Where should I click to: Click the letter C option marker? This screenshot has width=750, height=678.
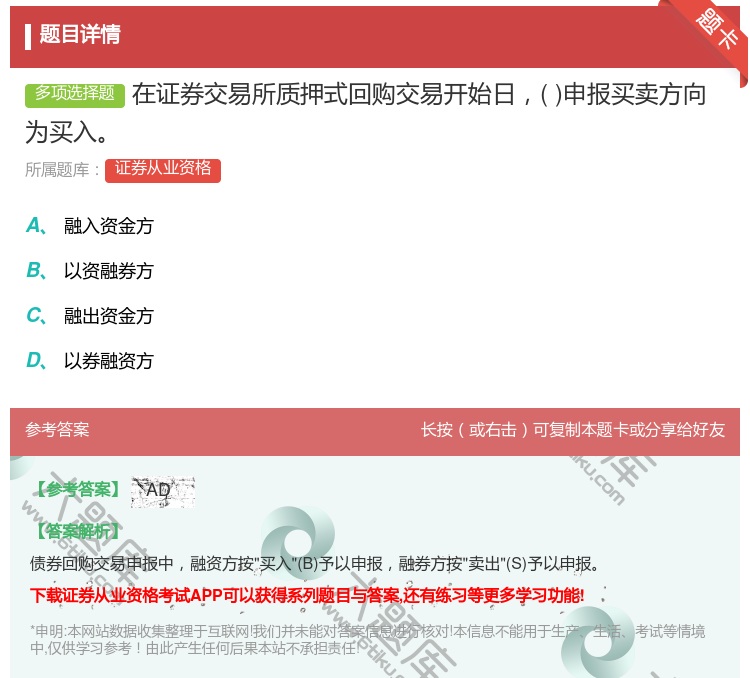35,316
